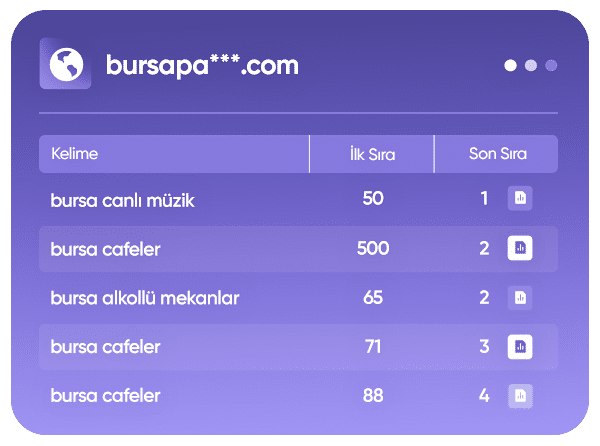Click first rank value 65

pyautogui.click(x=373, y=298)
